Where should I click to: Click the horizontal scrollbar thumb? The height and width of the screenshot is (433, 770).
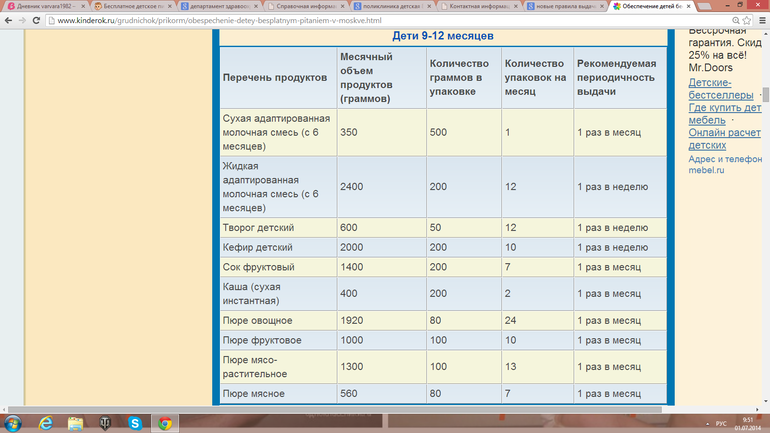click(335, 409)
